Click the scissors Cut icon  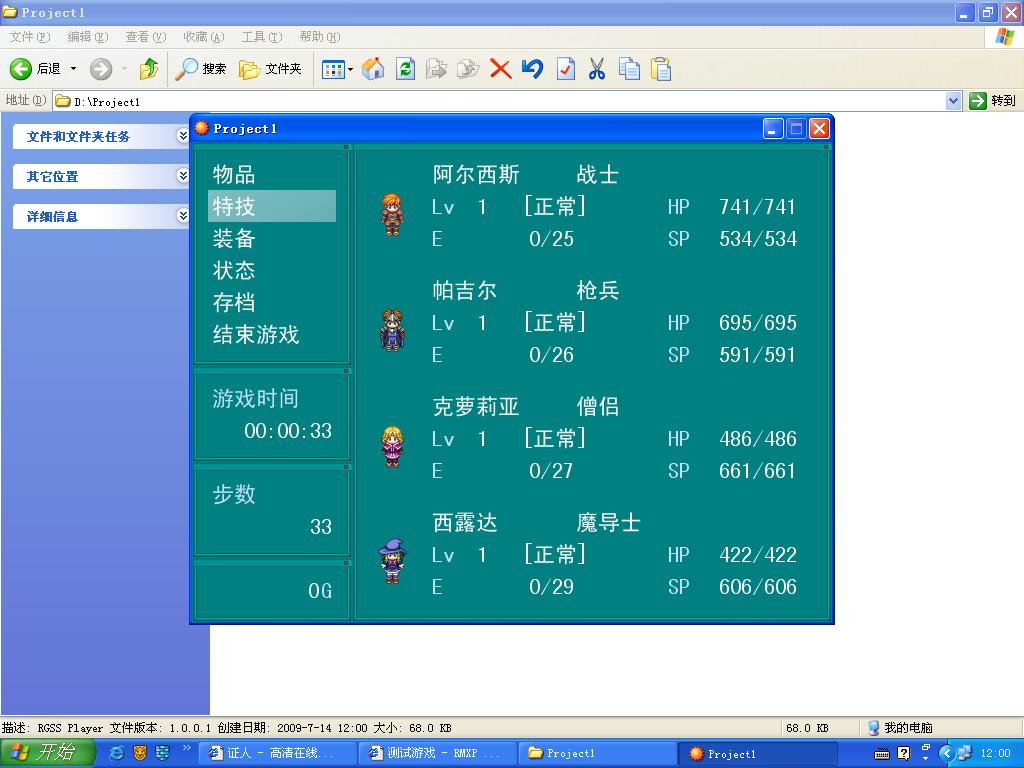pyautogui.click(x=597, y=69)
